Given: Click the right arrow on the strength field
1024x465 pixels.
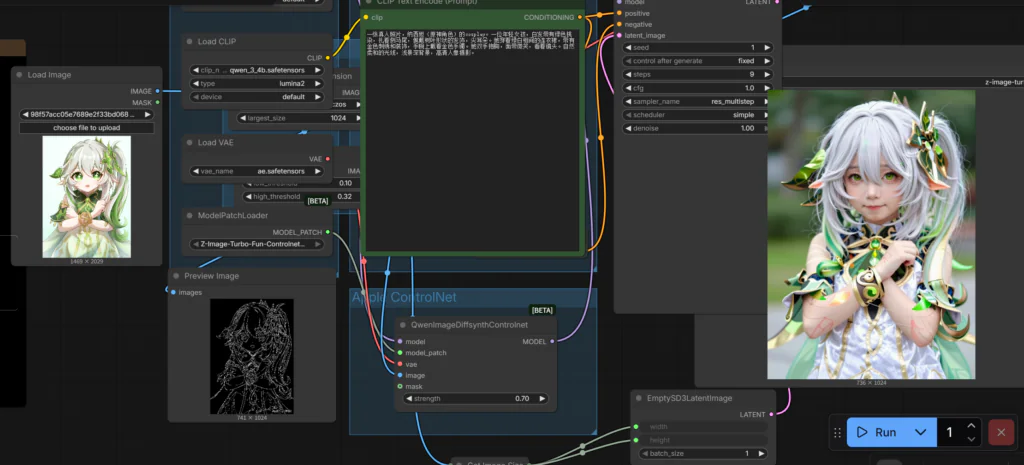Looking at the screenshot, I should coord(543,398).
